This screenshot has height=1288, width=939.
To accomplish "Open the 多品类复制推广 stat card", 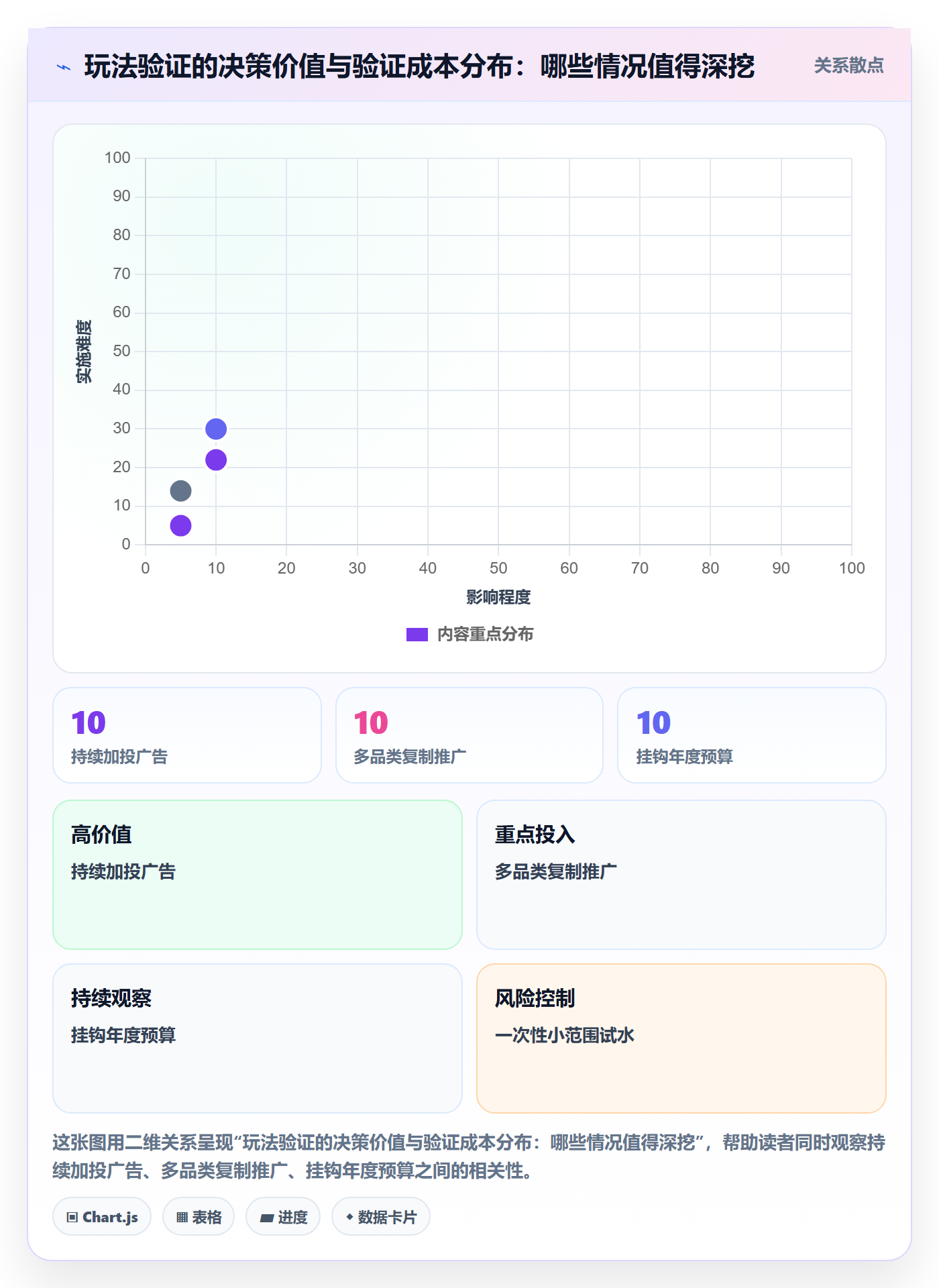I will pos(469,735).
